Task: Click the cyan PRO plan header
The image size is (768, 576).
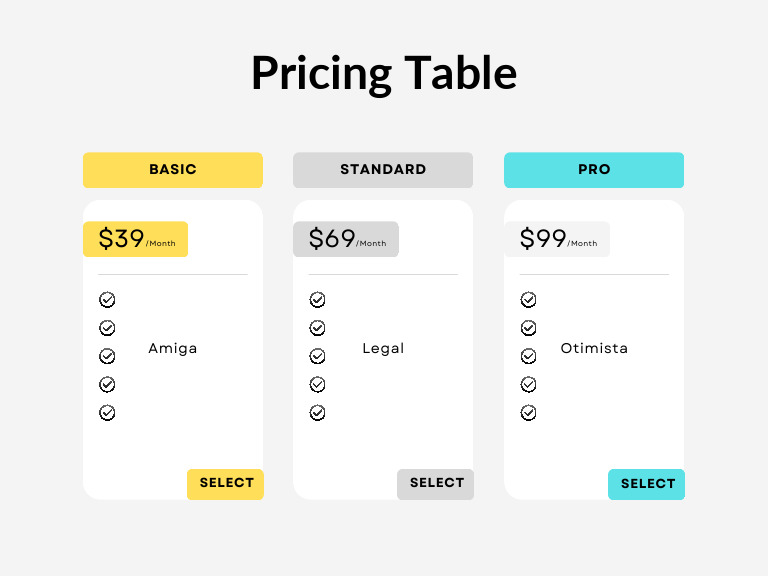Action: pyautogui.click(x=594, y=170)
